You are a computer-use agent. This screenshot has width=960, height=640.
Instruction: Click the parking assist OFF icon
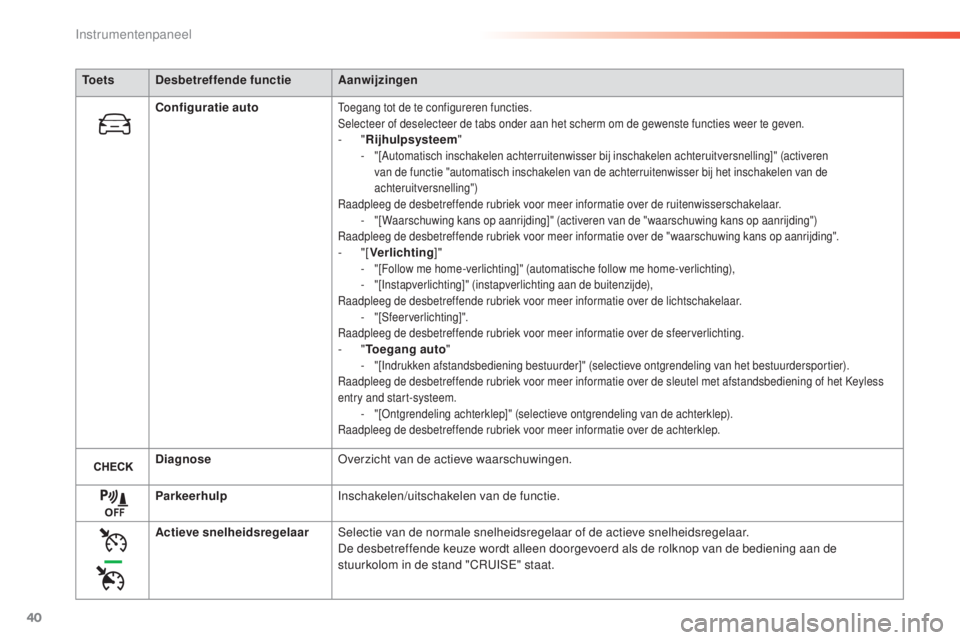point(114,503)
